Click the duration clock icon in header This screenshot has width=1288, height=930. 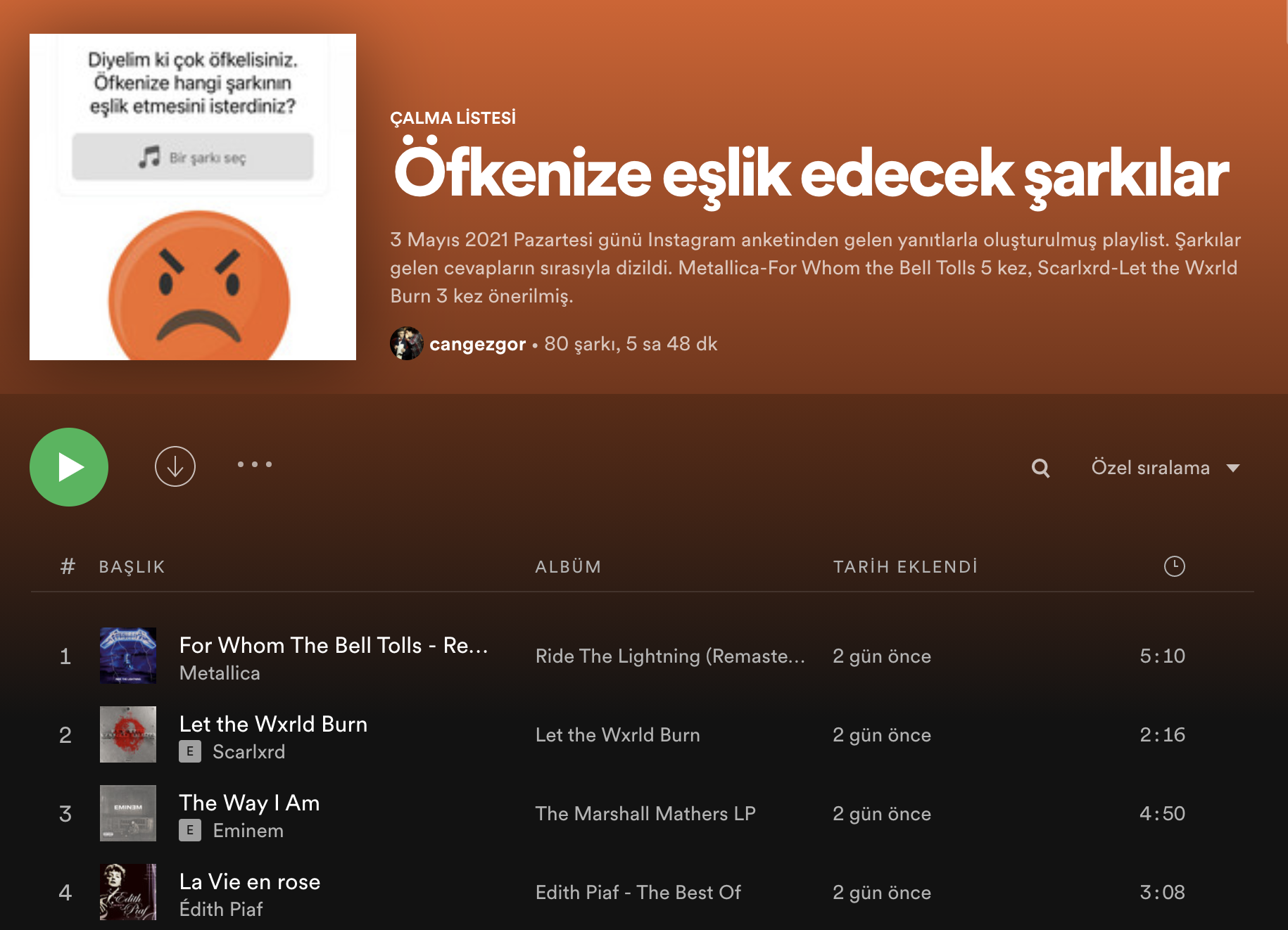point(1174,566)
